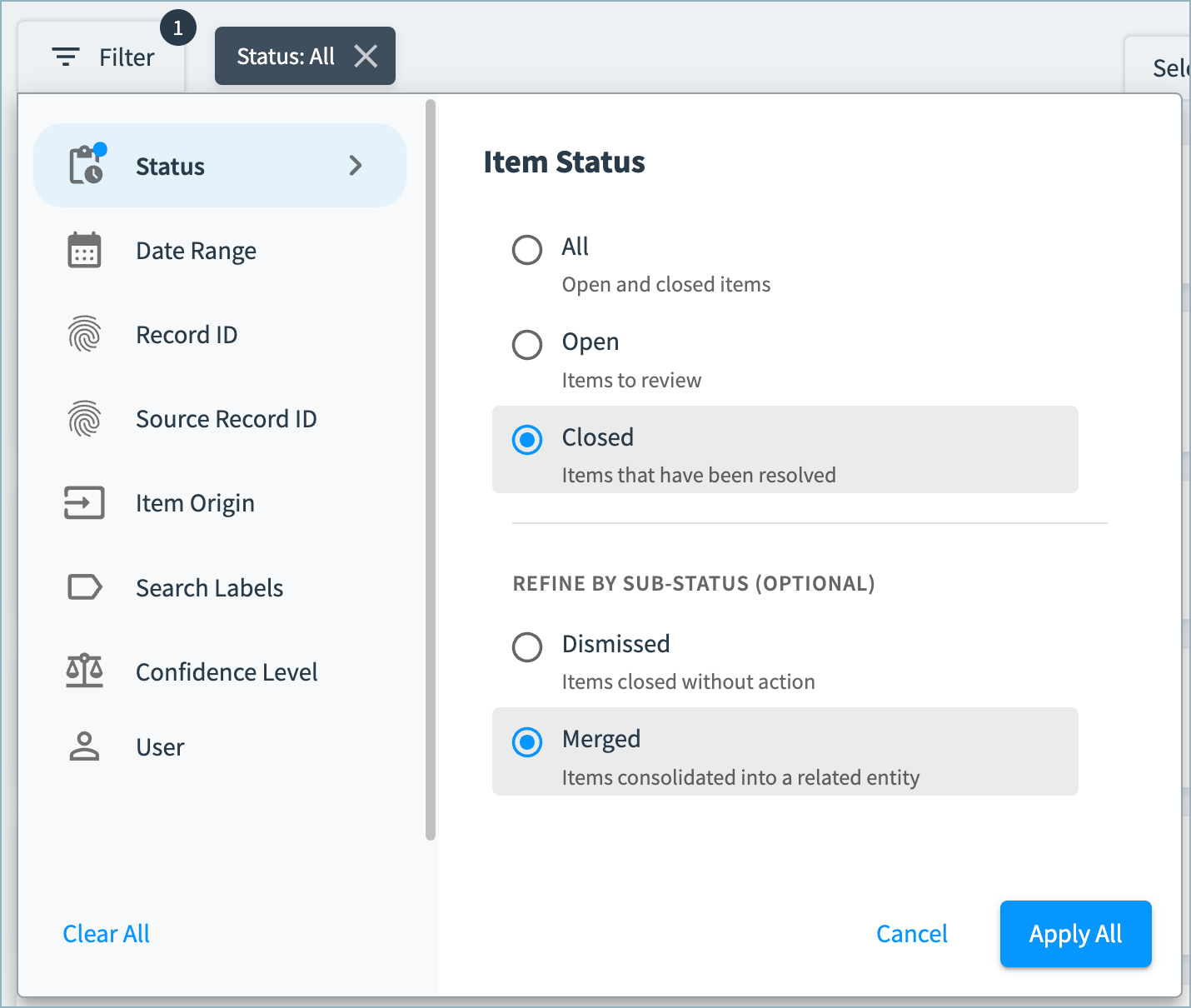The width and height of the screenshot is (1191, 1008).
Task: Click the Search Labels tag icon
Action: [84, 587]
